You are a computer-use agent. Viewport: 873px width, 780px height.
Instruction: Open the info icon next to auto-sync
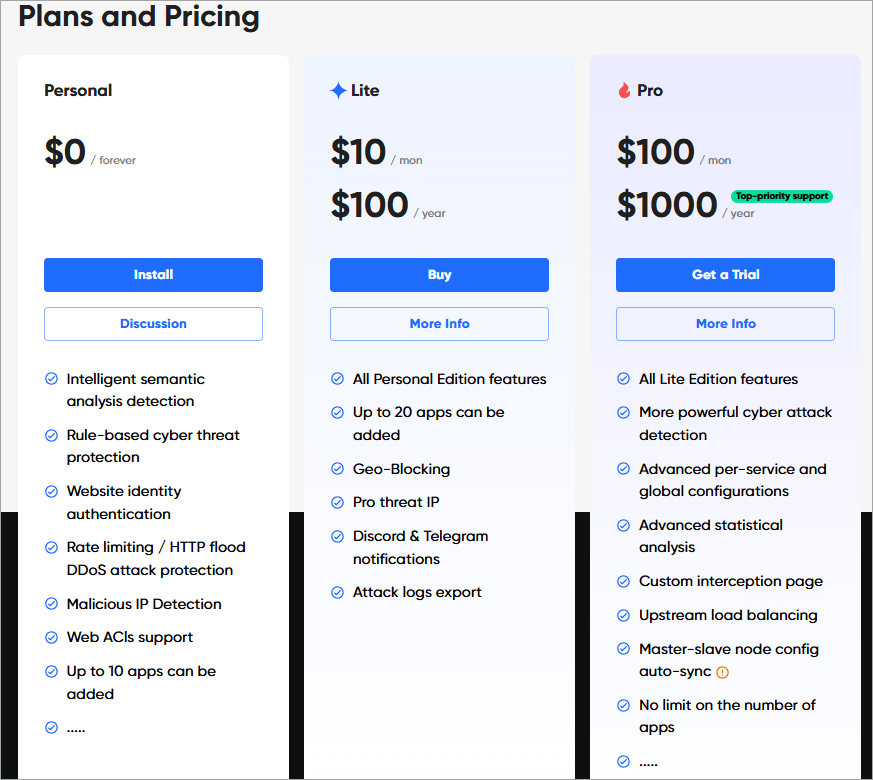[x=720, y=672]
